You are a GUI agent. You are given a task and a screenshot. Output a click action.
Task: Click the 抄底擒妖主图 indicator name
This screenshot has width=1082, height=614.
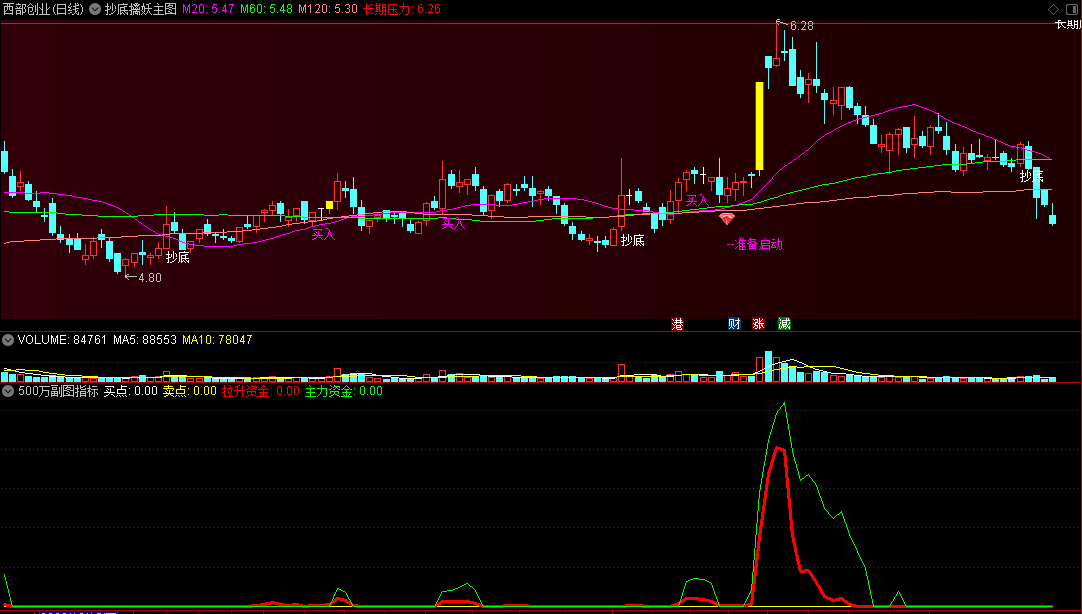pos(141,9)
